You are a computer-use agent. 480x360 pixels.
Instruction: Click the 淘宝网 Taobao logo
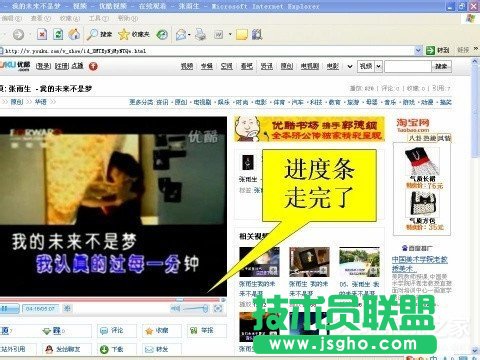(413, 125)
